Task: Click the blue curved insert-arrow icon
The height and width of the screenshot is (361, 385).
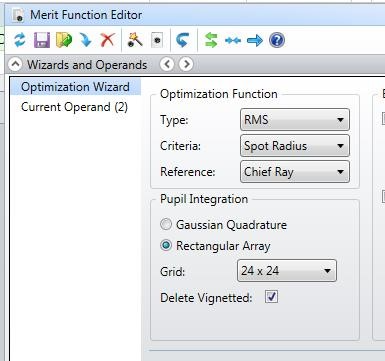Action: click(x=86, y=40)
